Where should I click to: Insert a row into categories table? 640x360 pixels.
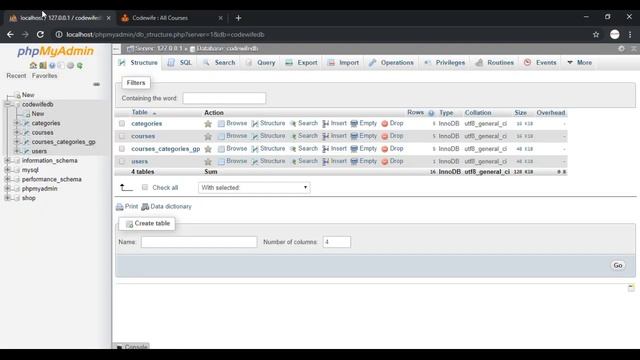[334, 123]
